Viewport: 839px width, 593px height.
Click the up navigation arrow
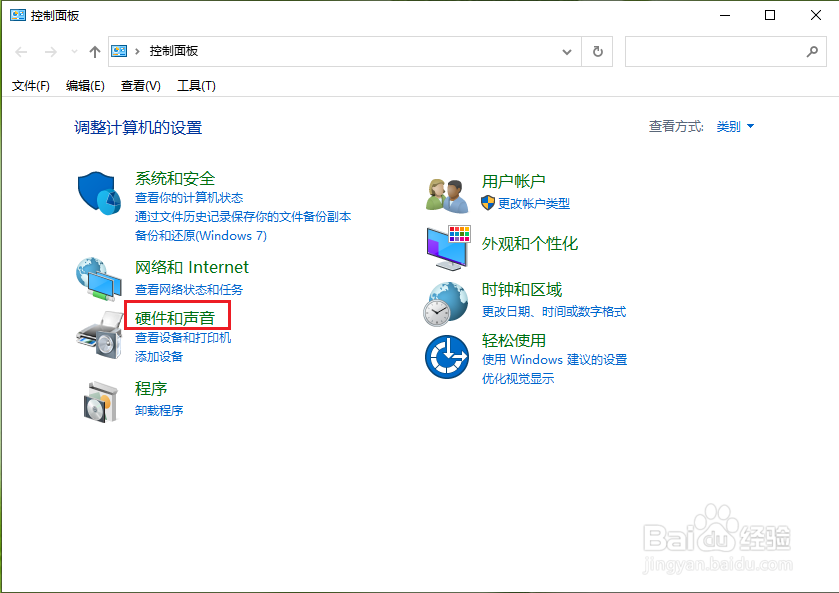coord(94,51)
